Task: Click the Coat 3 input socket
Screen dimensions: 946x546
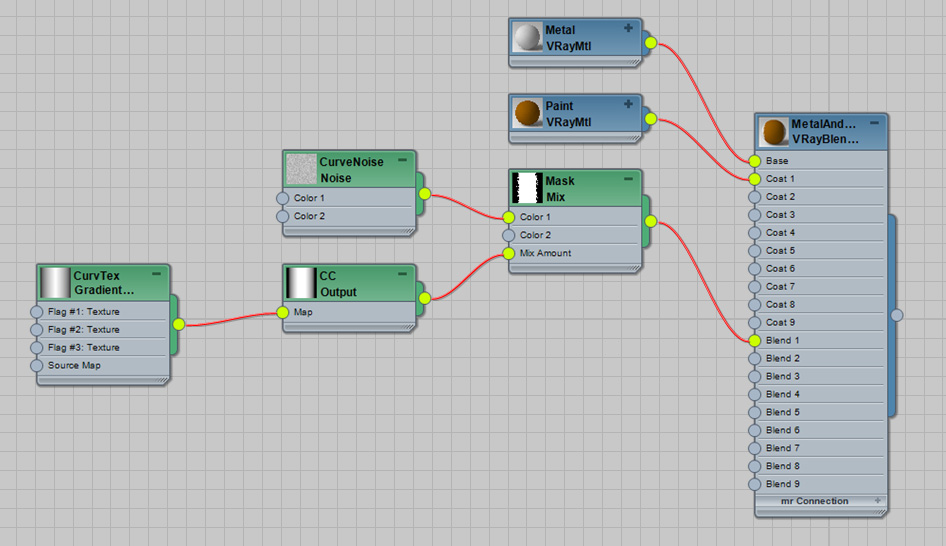Action: 755,215
